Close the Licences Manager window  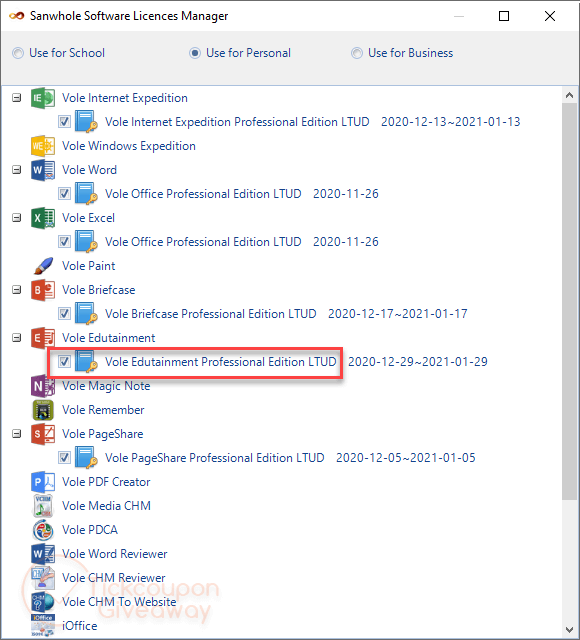pos(550,16)
